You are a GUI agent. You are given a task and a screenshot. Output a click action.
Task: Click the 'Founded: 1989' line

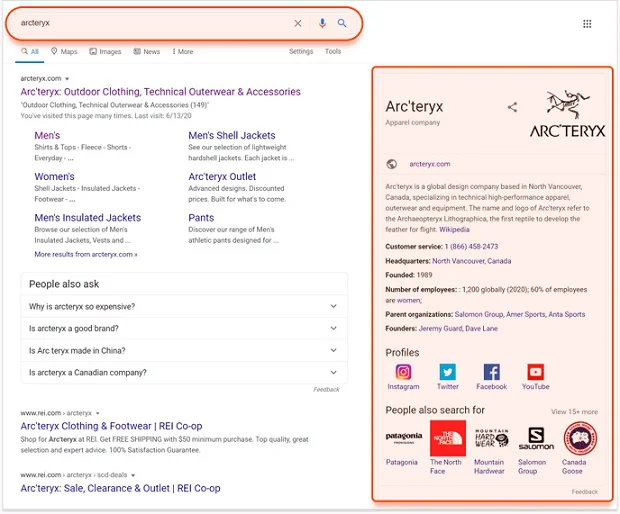coord(409,275)
